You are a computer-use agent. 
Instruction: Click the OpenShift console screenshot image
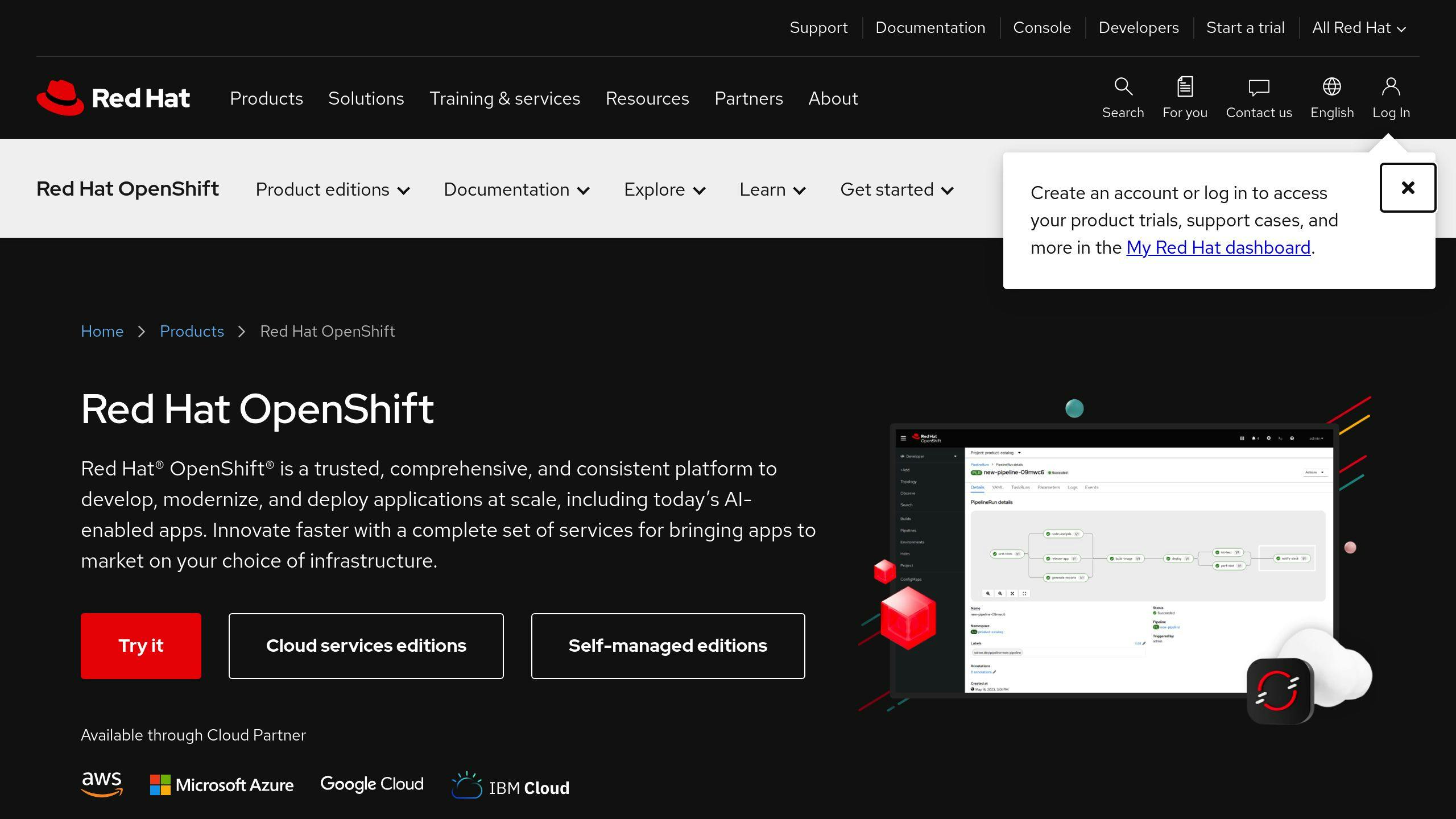tap(1114, 560)
